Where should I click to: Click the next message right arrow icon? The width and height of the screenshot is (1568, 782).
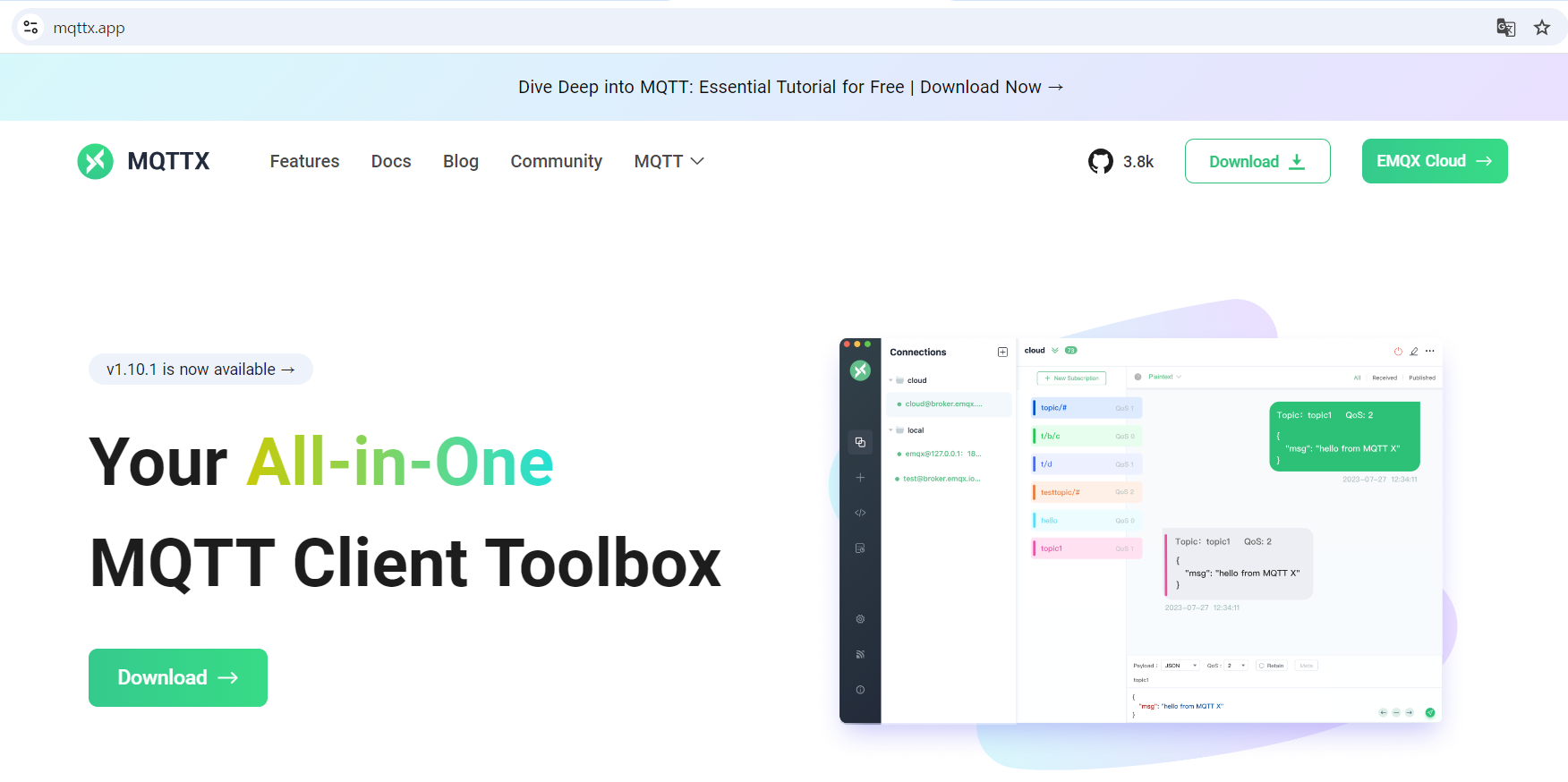coord(1409,712)
